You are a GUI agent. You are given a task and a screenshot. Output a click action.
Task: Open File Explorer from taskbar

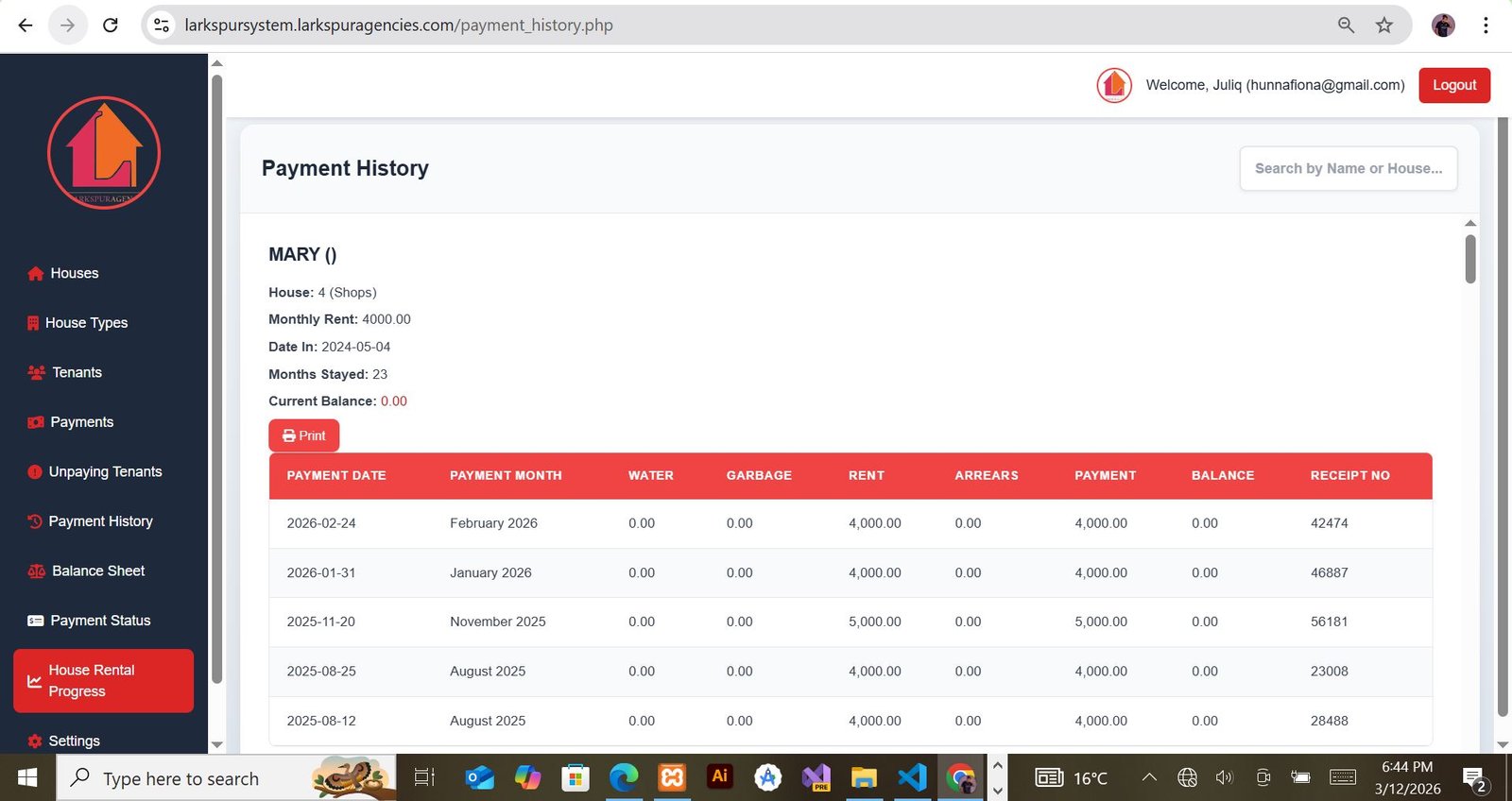coord(864,777)
